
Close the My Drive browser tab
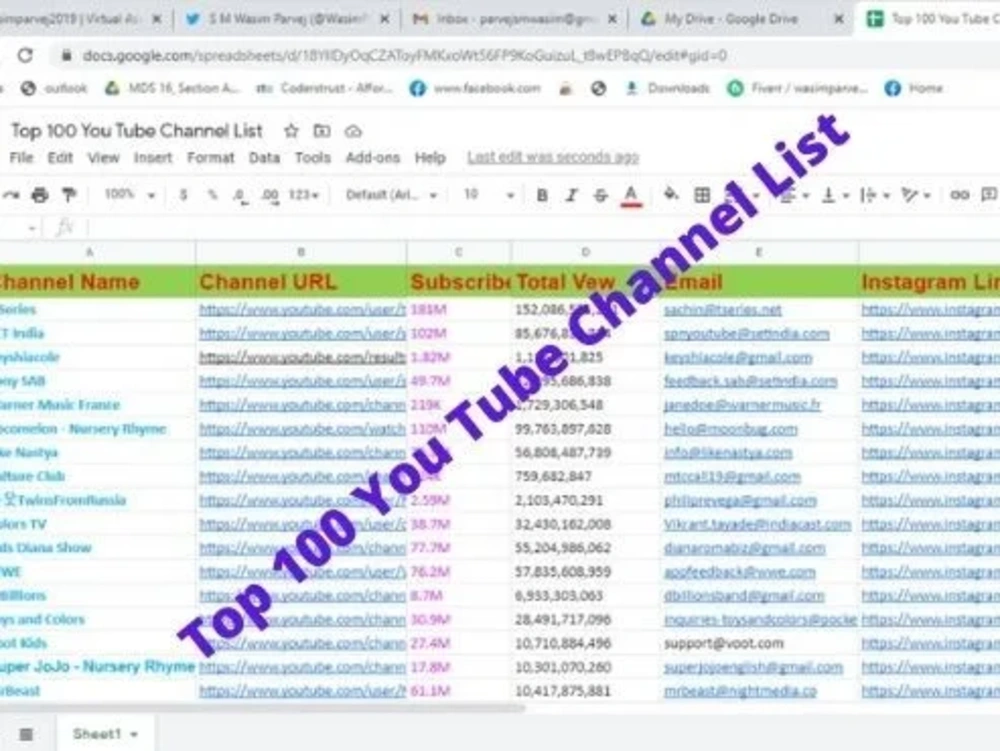(x=839, y=19)
